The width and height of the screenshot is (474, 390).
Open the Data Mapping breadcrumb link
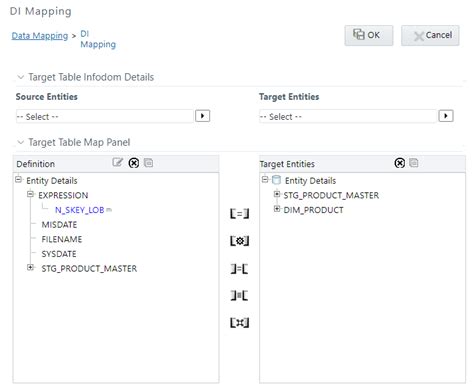40,36
